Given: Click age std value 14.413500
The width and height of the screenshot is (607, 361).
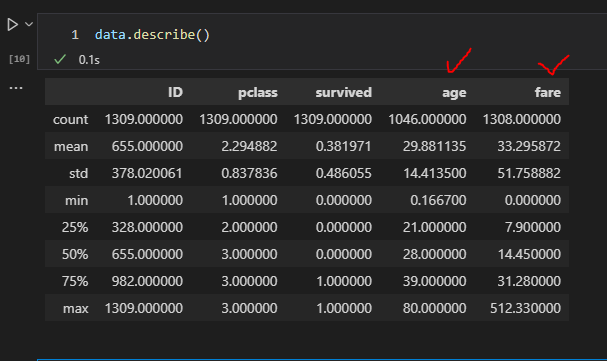Looking at the screenshot, I should pos(435,173).
